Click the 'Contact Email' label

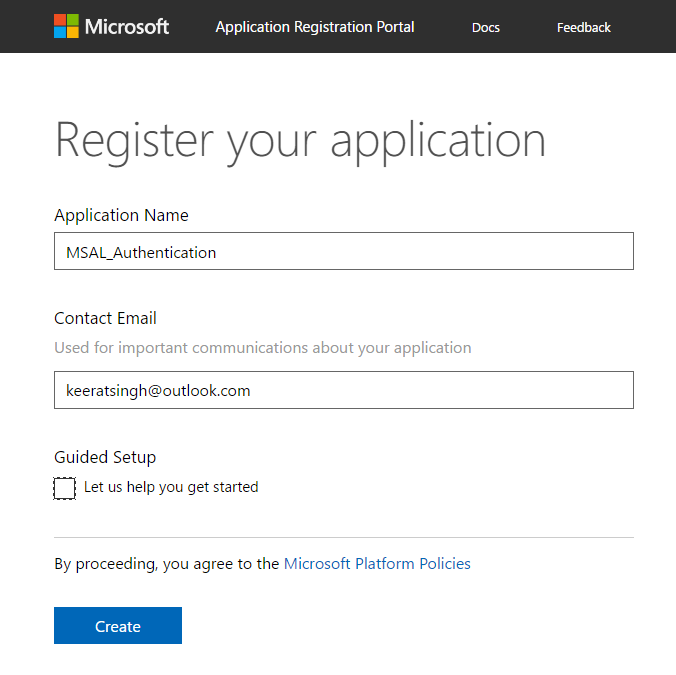click(105, 318)
